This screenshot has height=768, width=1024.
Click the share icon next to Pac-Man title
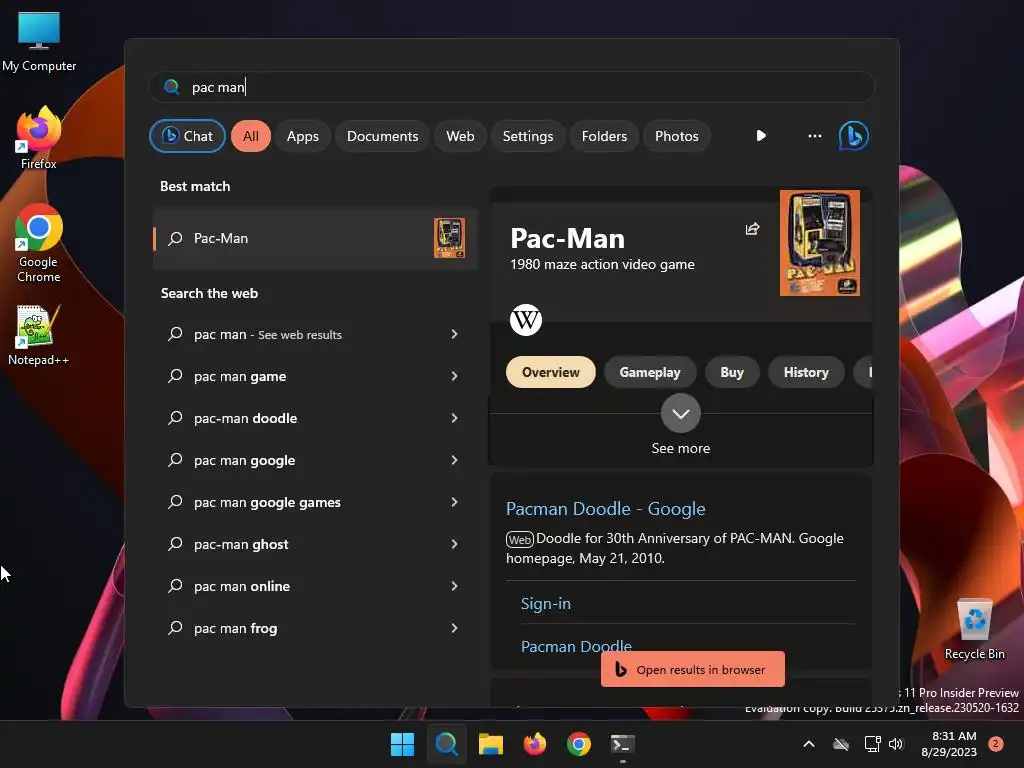pos(752,229)
